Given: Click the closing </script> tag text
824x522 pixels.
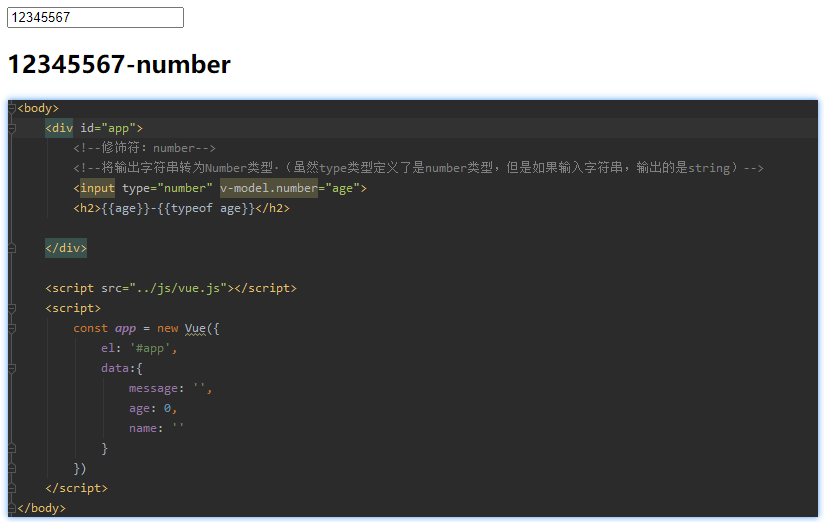Looking at the screenshot, I should click(x=76, y=488).
